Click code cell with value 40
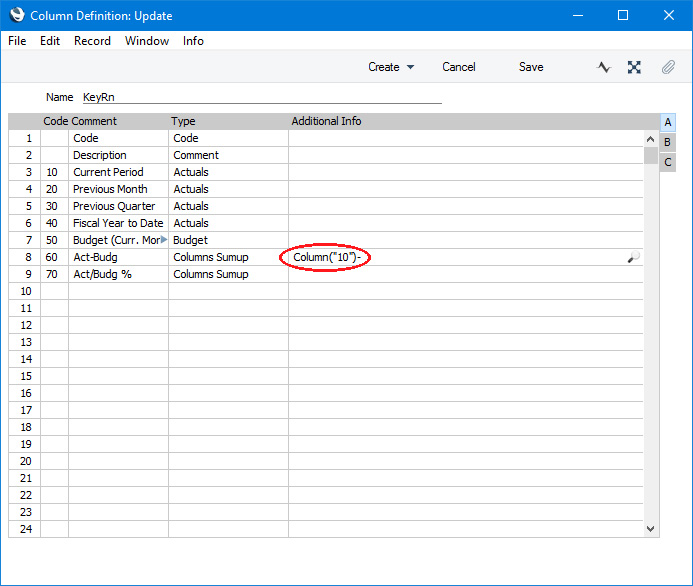 pos(54,223)
